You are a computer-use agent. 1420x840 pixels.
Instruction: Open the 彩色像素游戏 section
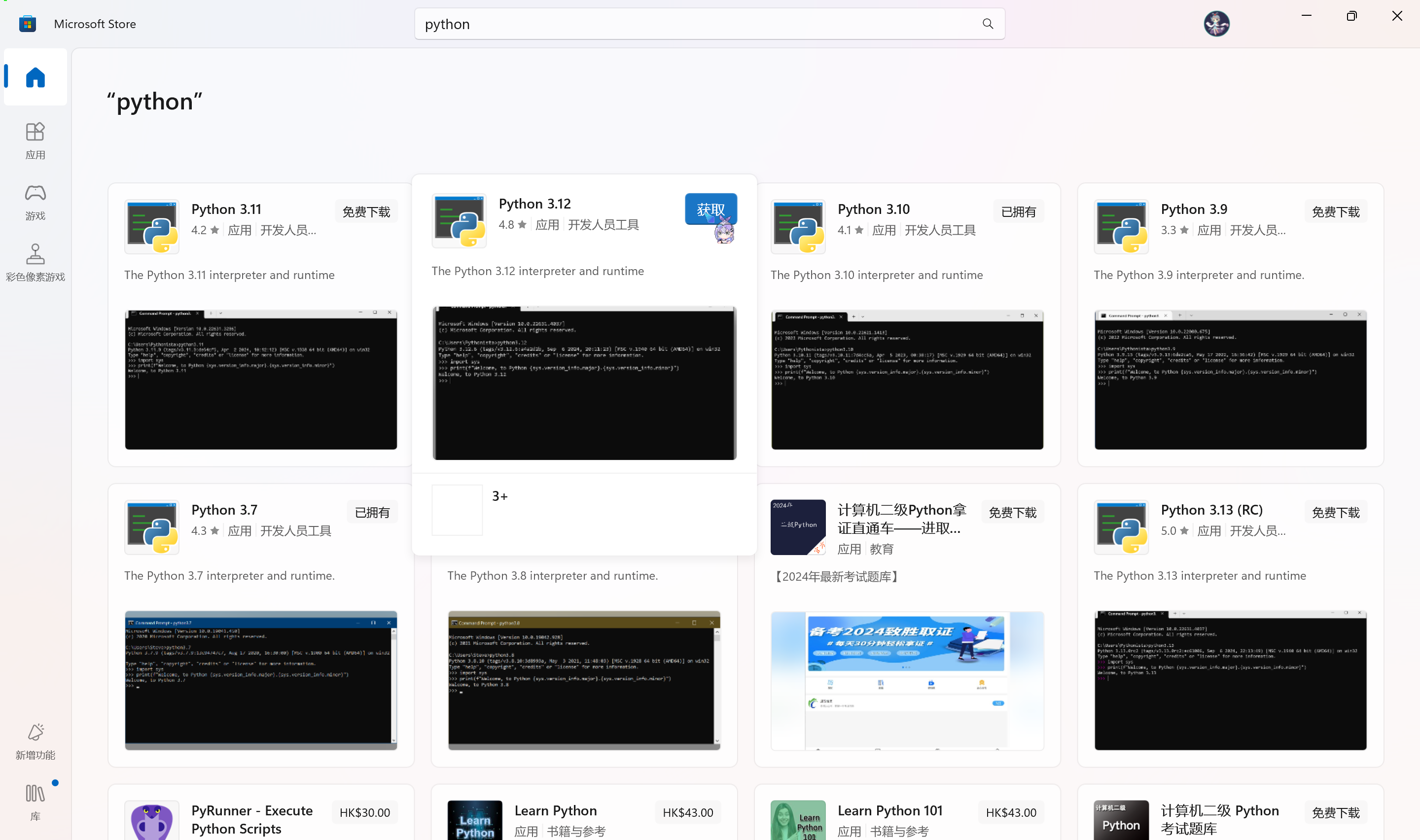[x=35, y=261]
